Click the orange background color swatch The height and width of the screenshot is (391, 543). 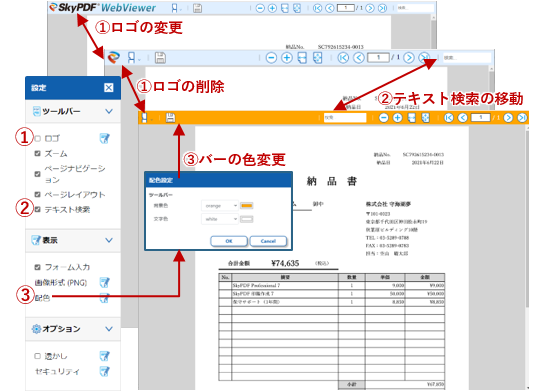[247, 206]
